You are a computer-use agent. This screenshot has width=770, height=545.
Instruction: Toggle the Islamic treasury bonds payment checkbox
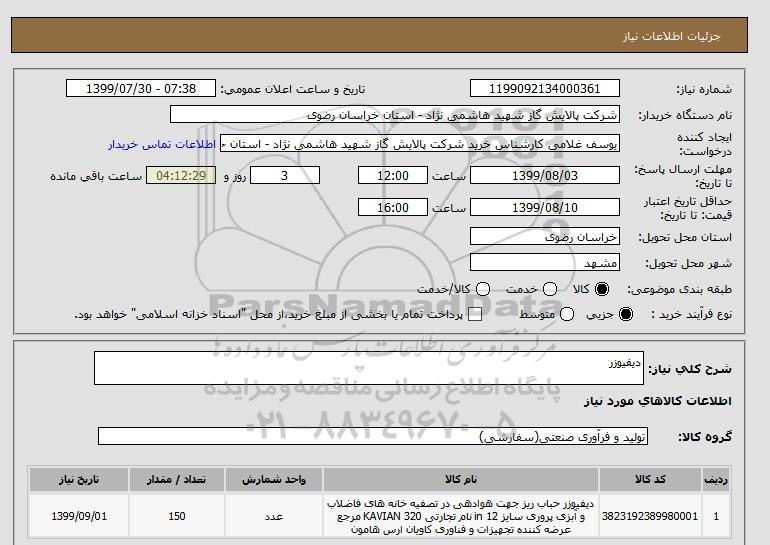(475, 315)
